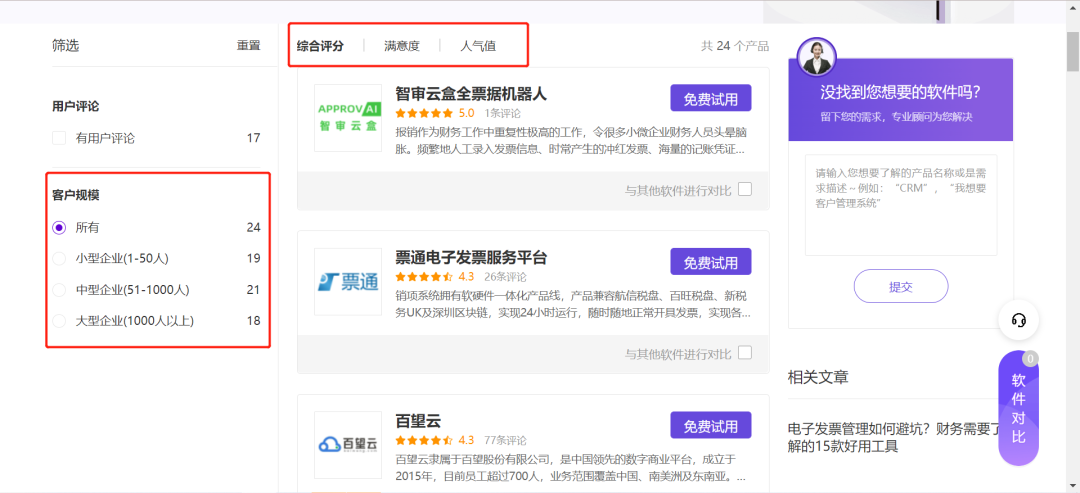Reset filters with 重置
The image size is (1080, 493).
[x=249, y=45]
